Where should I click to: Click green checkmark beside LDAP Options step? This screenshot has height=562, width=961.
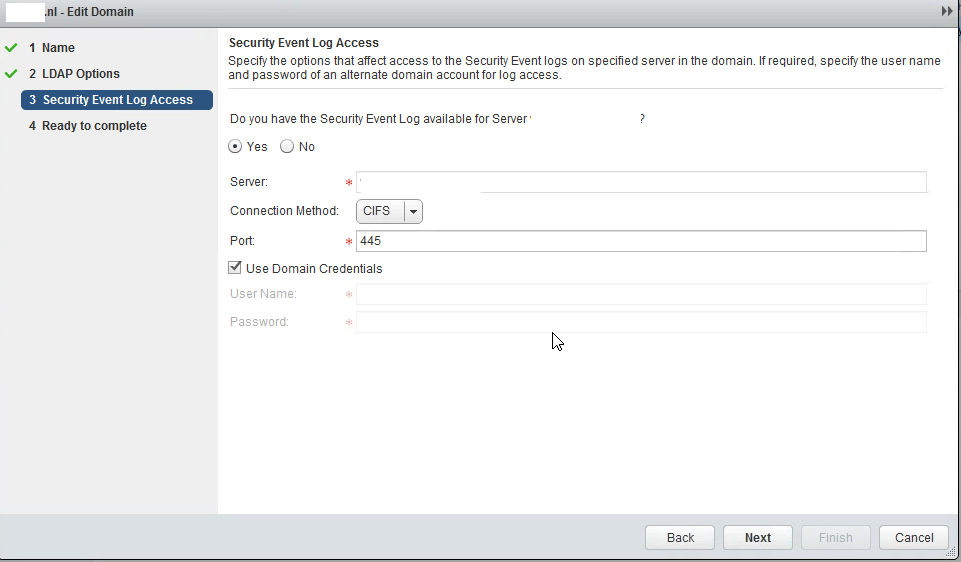click(x=11, y=74)
